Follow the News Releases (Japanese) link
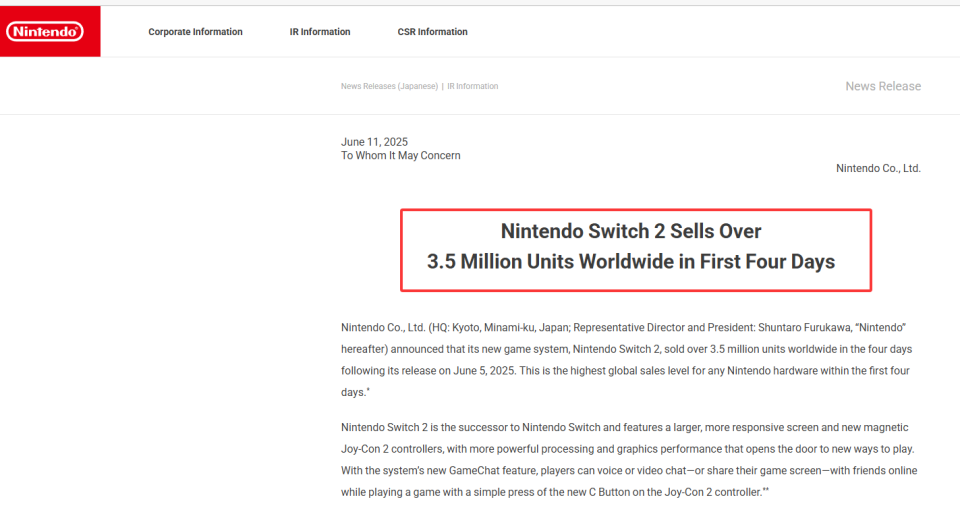 coord(389,86)
